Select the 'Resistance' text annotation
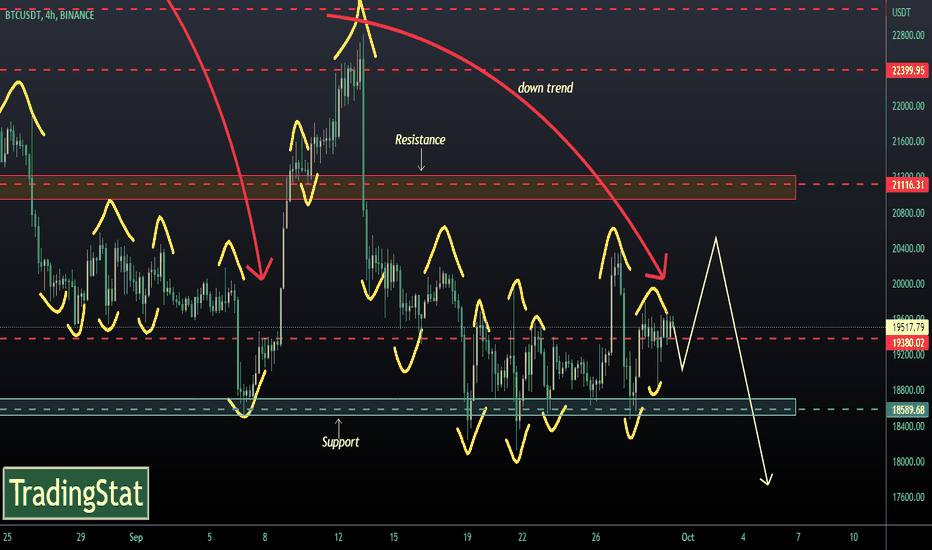The width and height of the screenshot is (932, 550). [420, 140]
